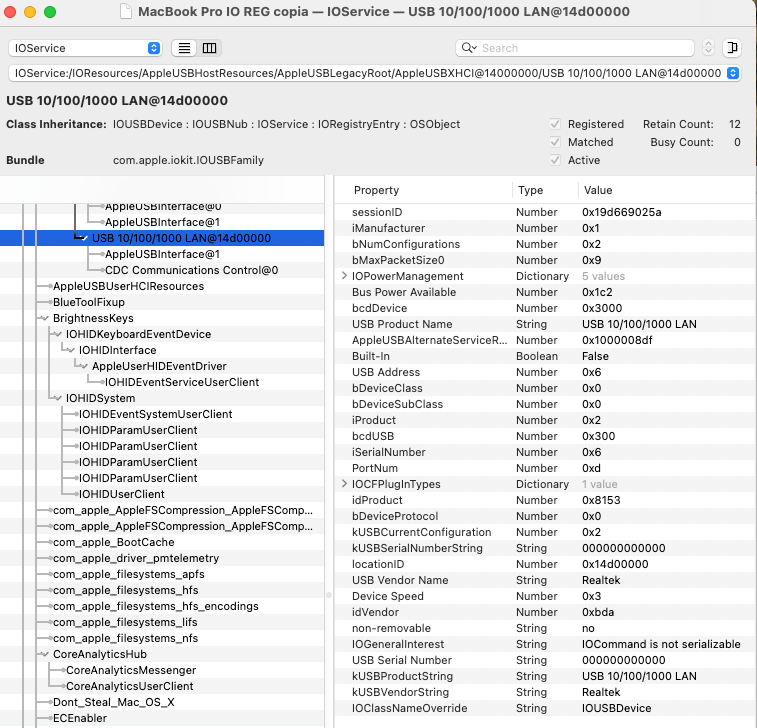Select com_apple_filesystems_lifs item
The width and height of the screenshot is (757, 728).
pyautogui.click(x=125, y=622)
